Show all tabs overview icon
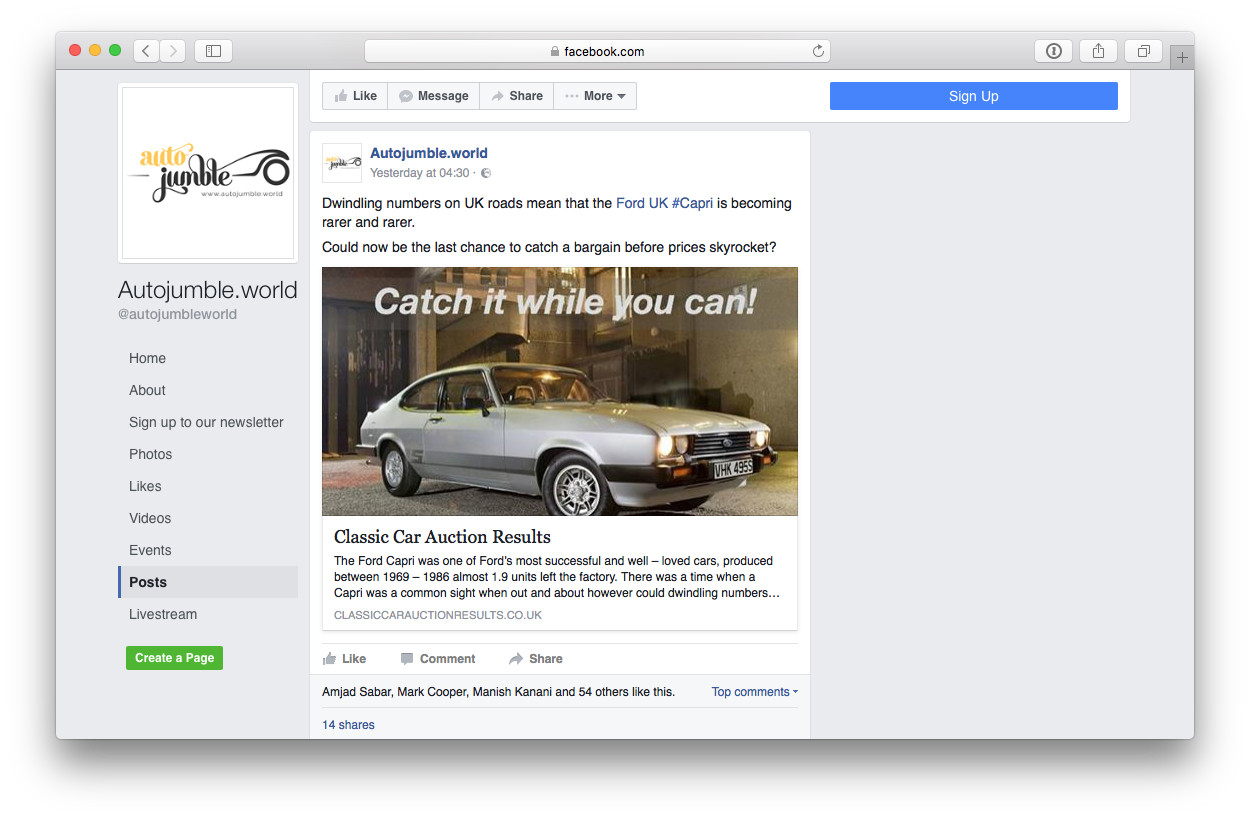This screenshot has height=819, width=1250. tap(1143, 51)
